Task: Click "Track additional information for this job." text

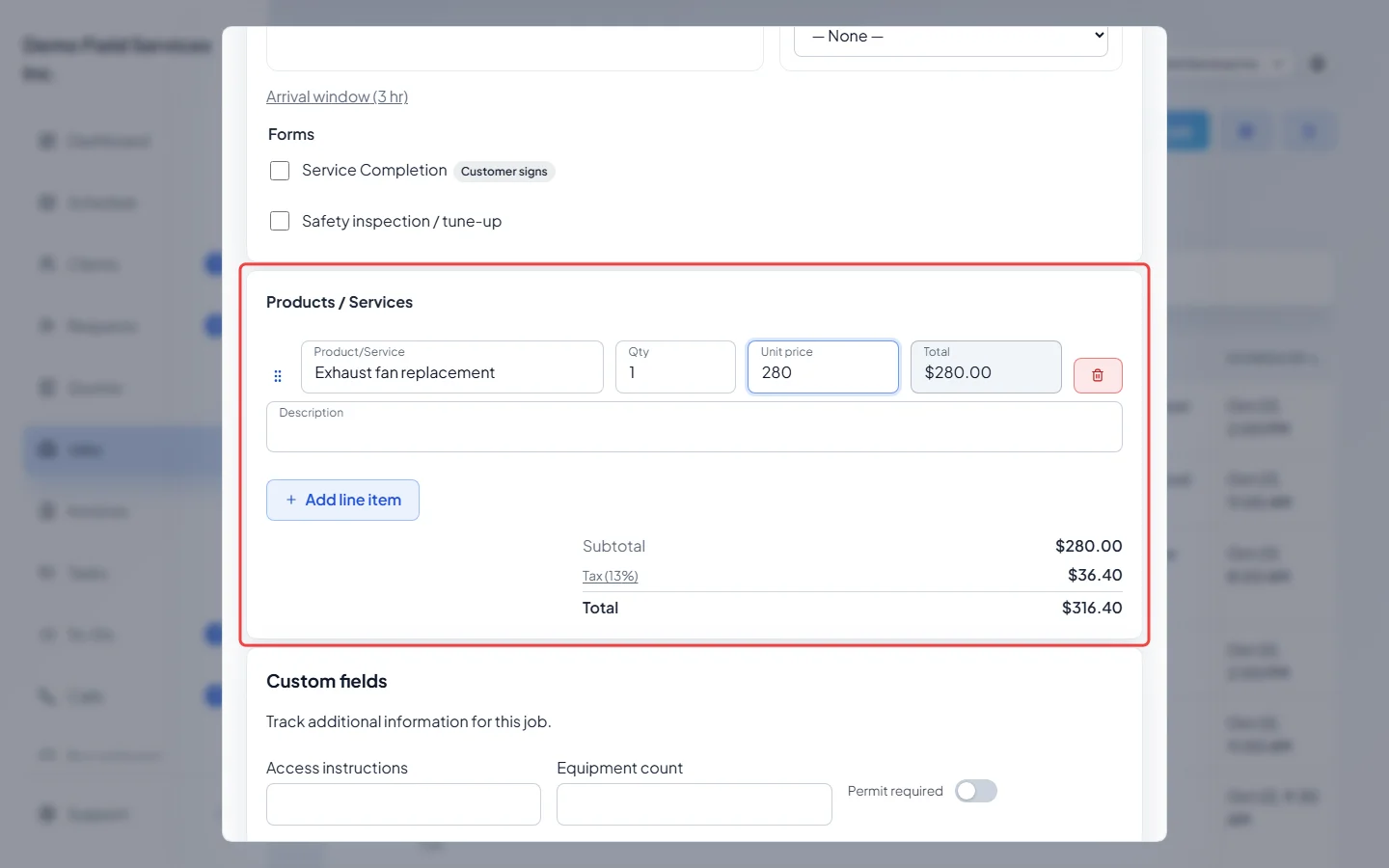Action: [x=409, y=721]
